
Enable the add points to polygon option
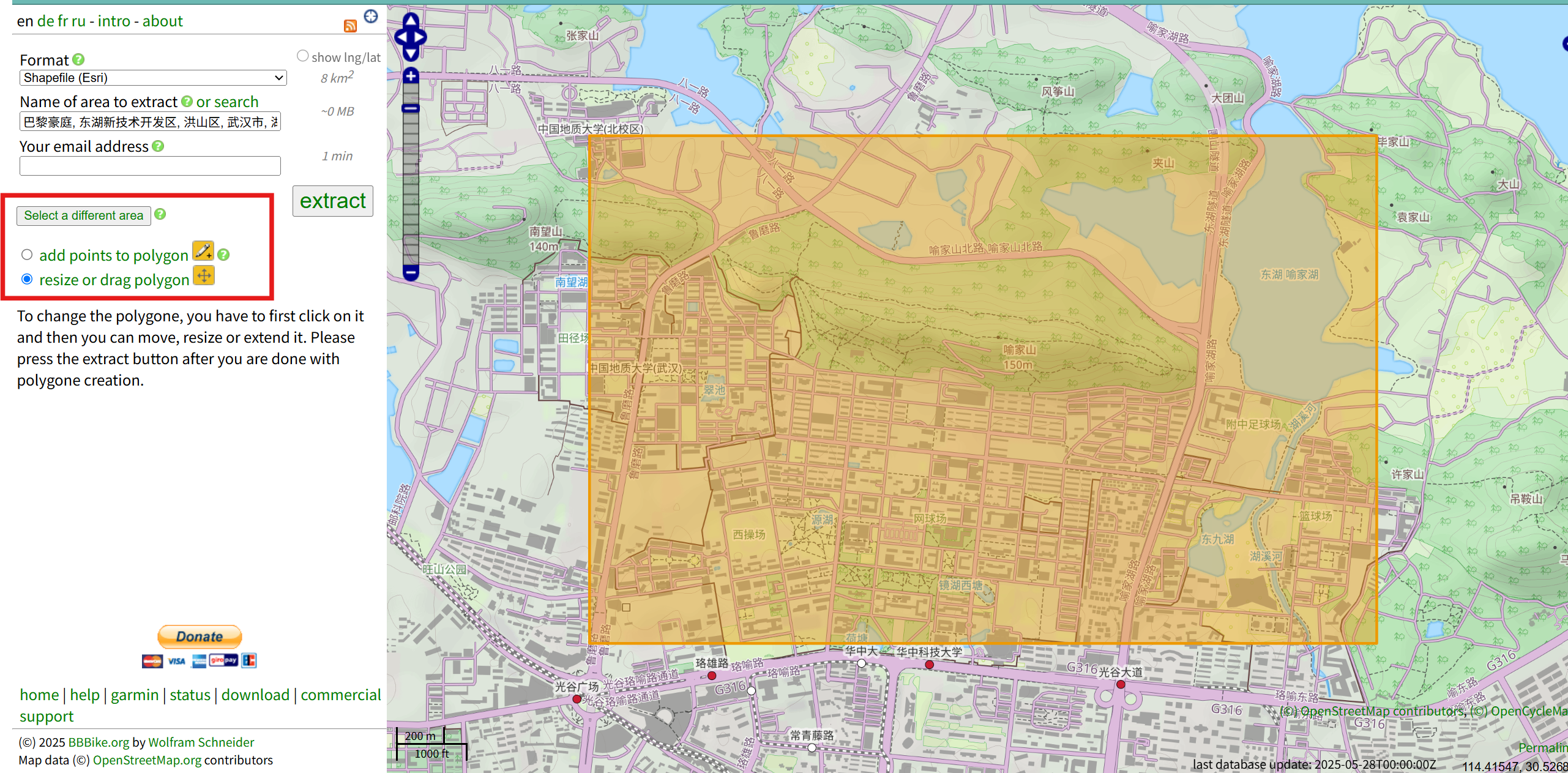pos(26,254)
